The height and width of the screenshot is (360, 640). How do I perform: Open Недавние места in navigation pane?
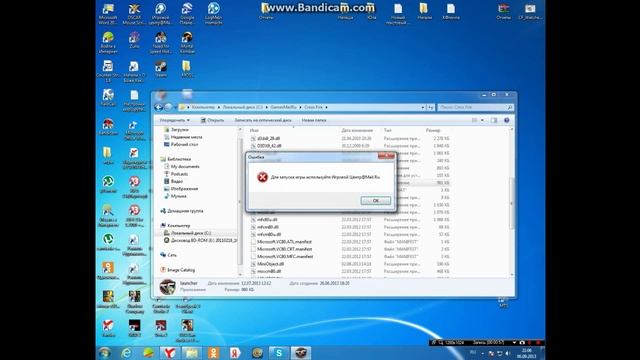pyautogui.click(x=186, y=137)
